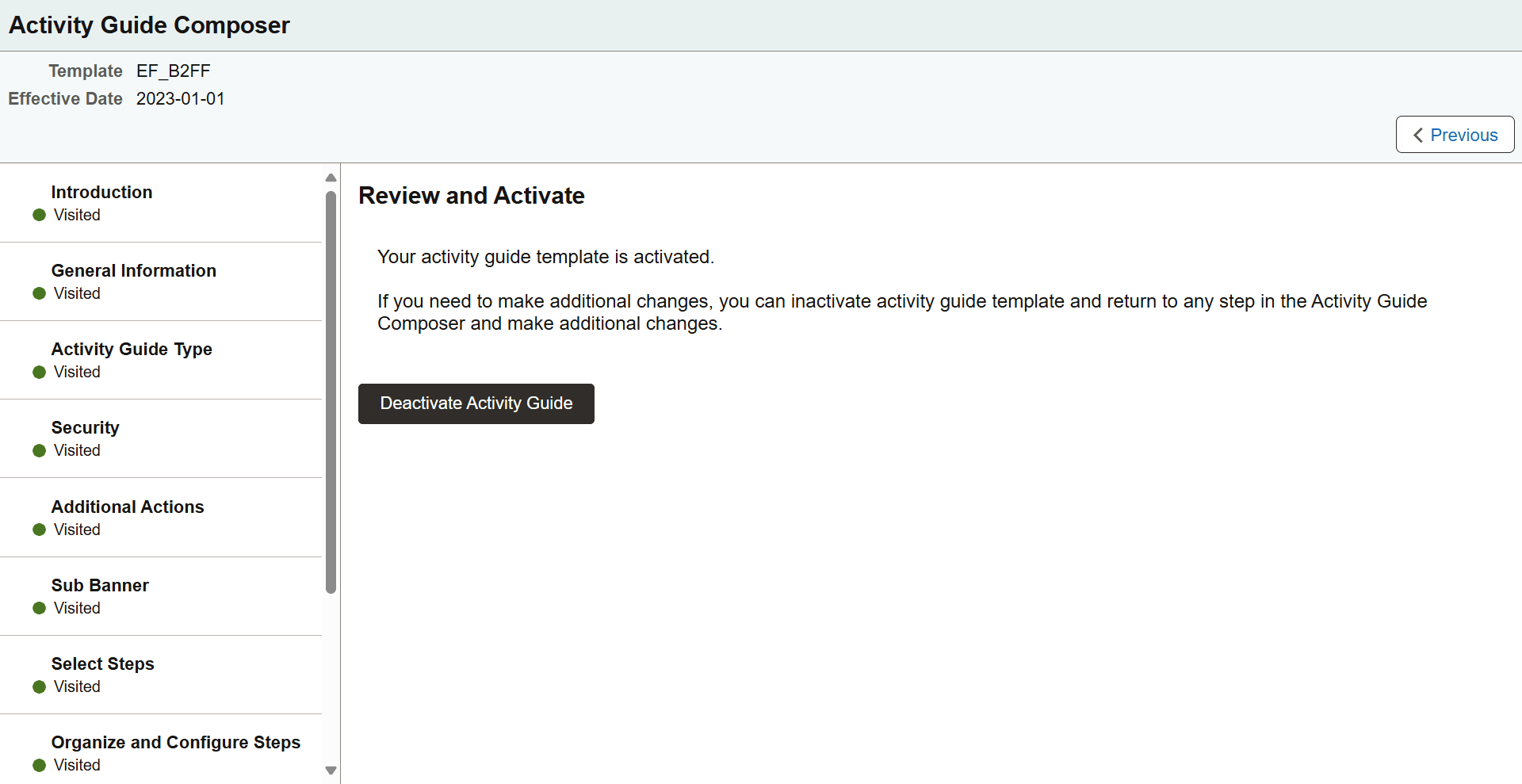Screen dimensions: 1522x784
Task: Select the Introduction step
Action: pyautogui.click(x=101, y=192)
